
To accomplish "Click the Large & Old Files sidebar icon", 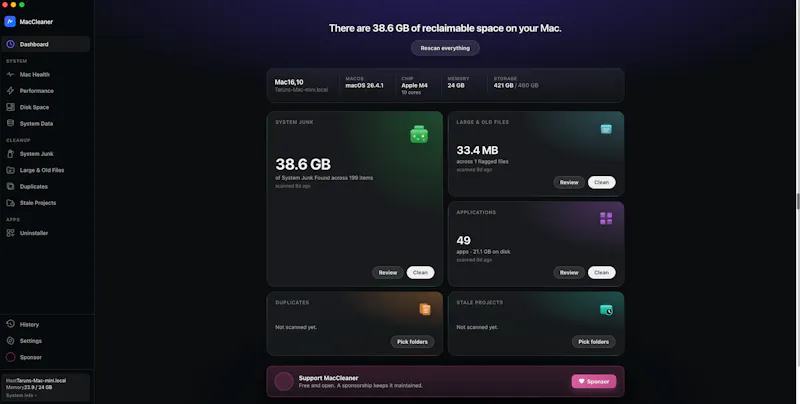I will 10,170.
